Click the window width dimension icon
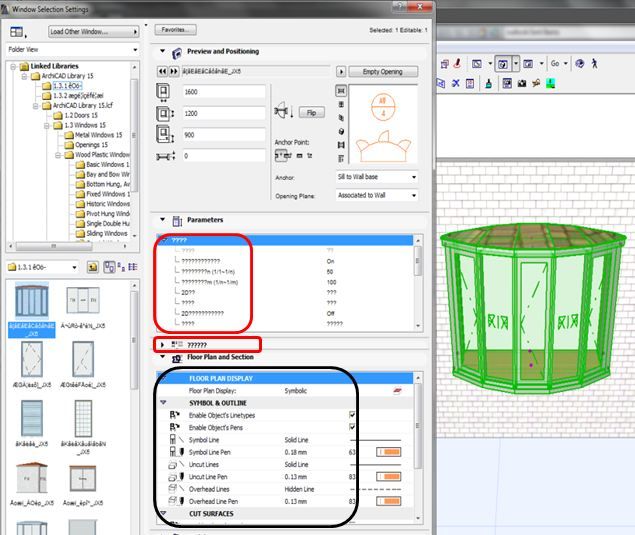This screenshot has width=635, height=535. coord(163,92)
